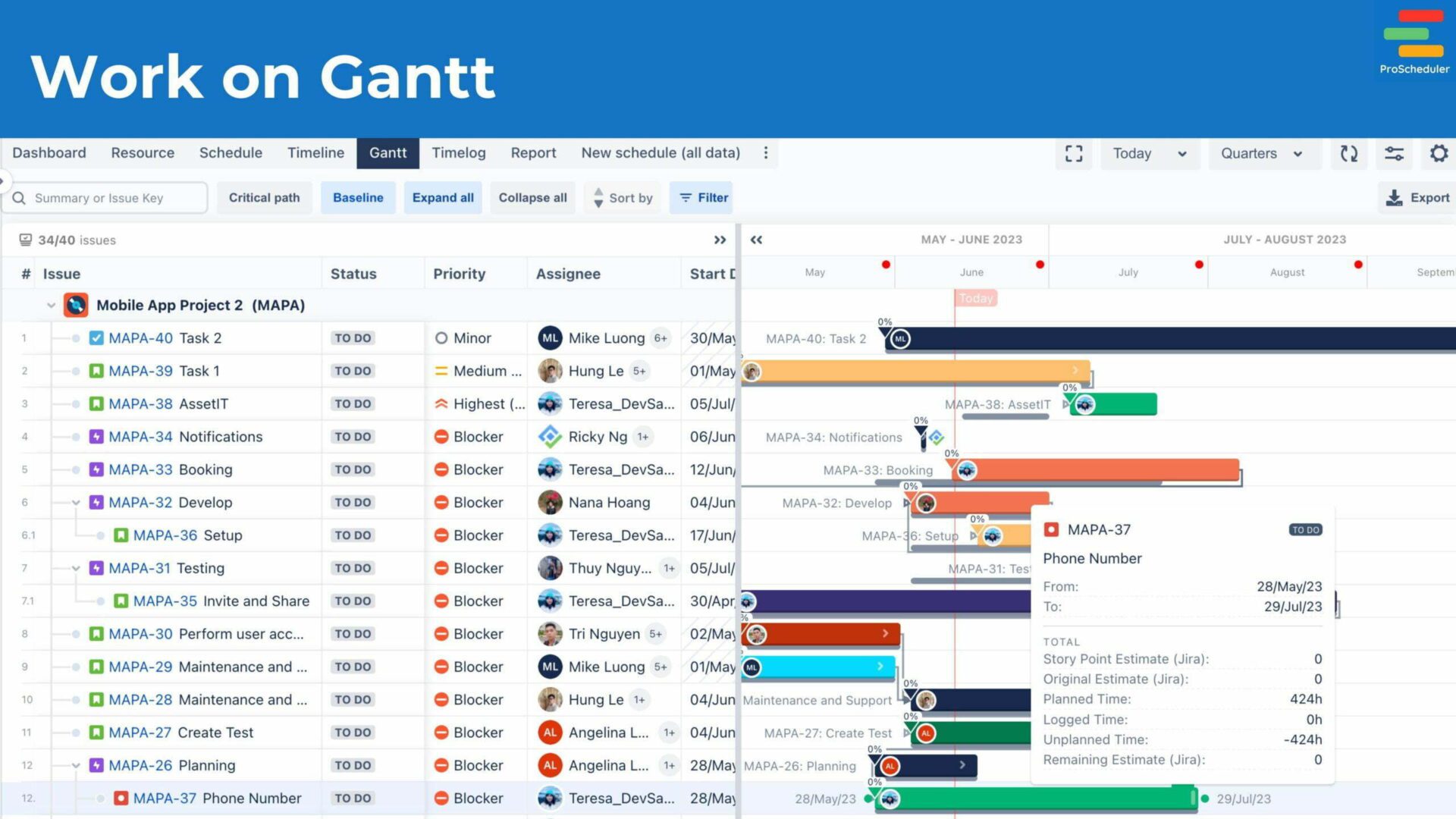The image size is (1456, 819).
Task: Open the Dashboard tab
Action: point(49,152)
